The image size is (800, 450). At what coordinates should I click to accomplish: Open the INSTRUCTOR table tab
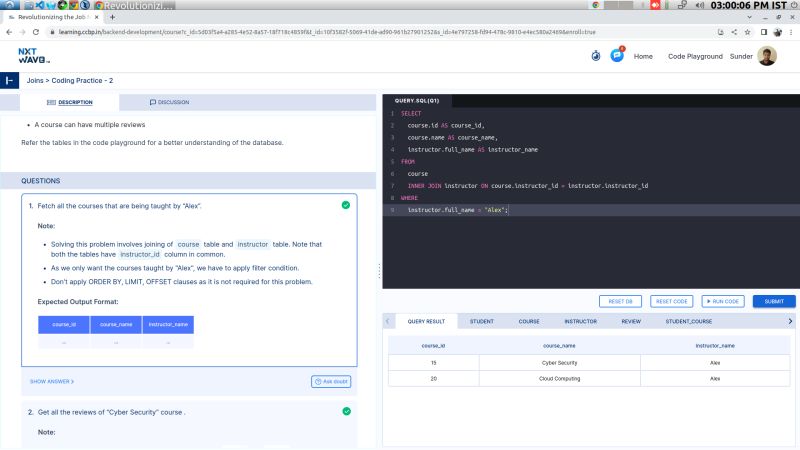click(x=580, y=321)
